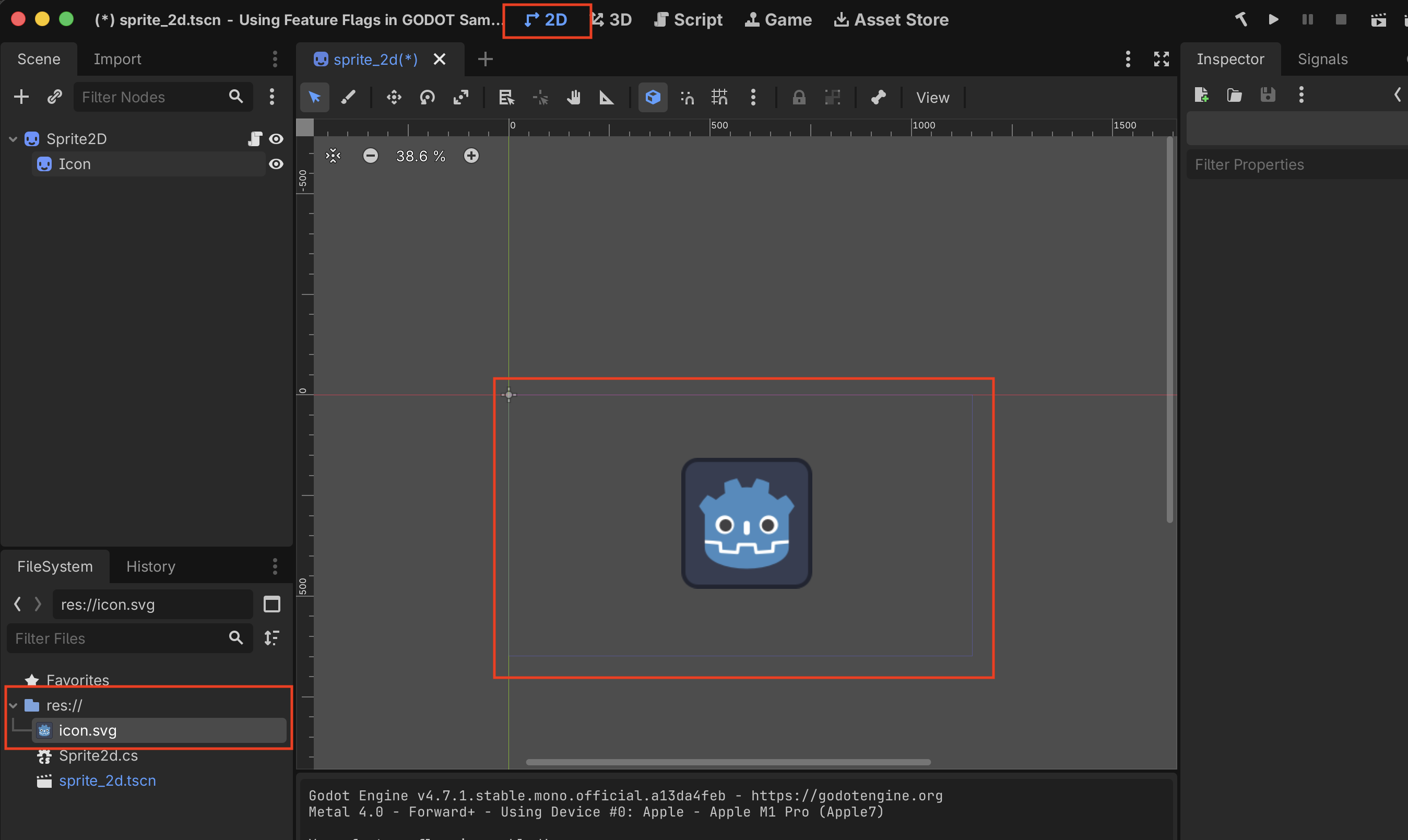Open the file sort options
The height and width of the screenshot is (840, 1408).
[x=272, y=638]
